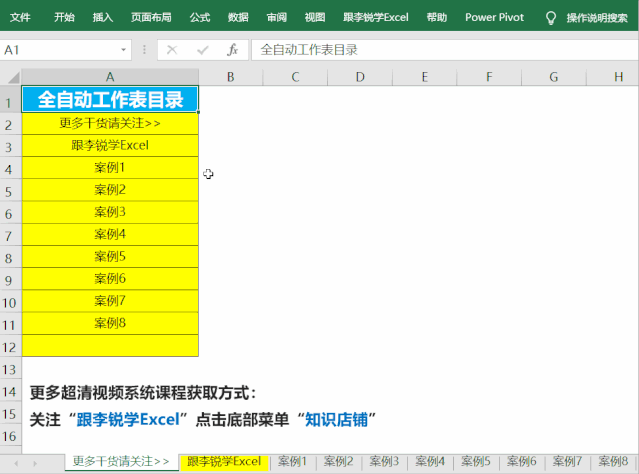The image size is (639, 474).
Task: Click the Select All corner triangle
Action: tap(13, 77)
